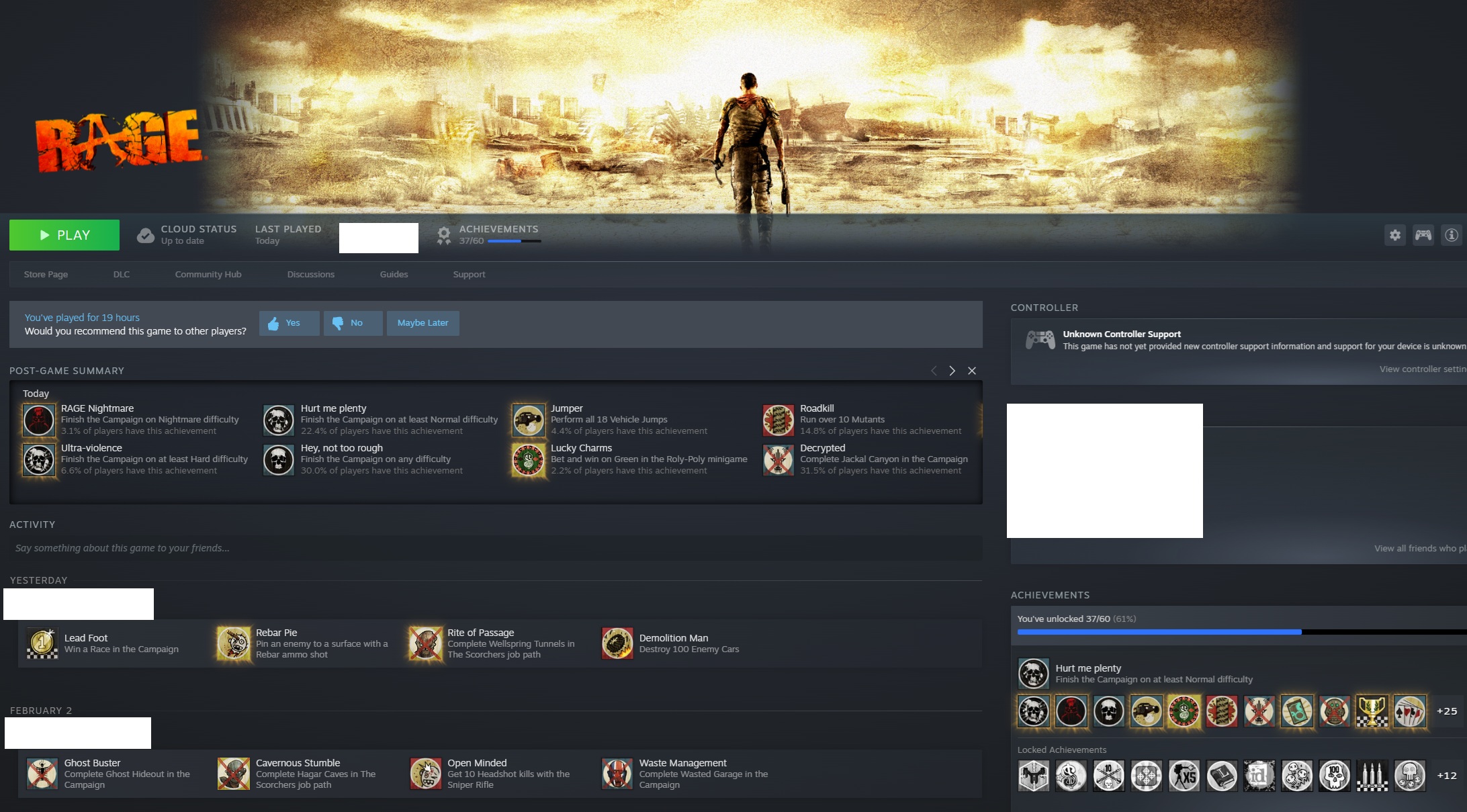Close the post-game summary panel
This screenshot has height=812, width=1467.
971,371
